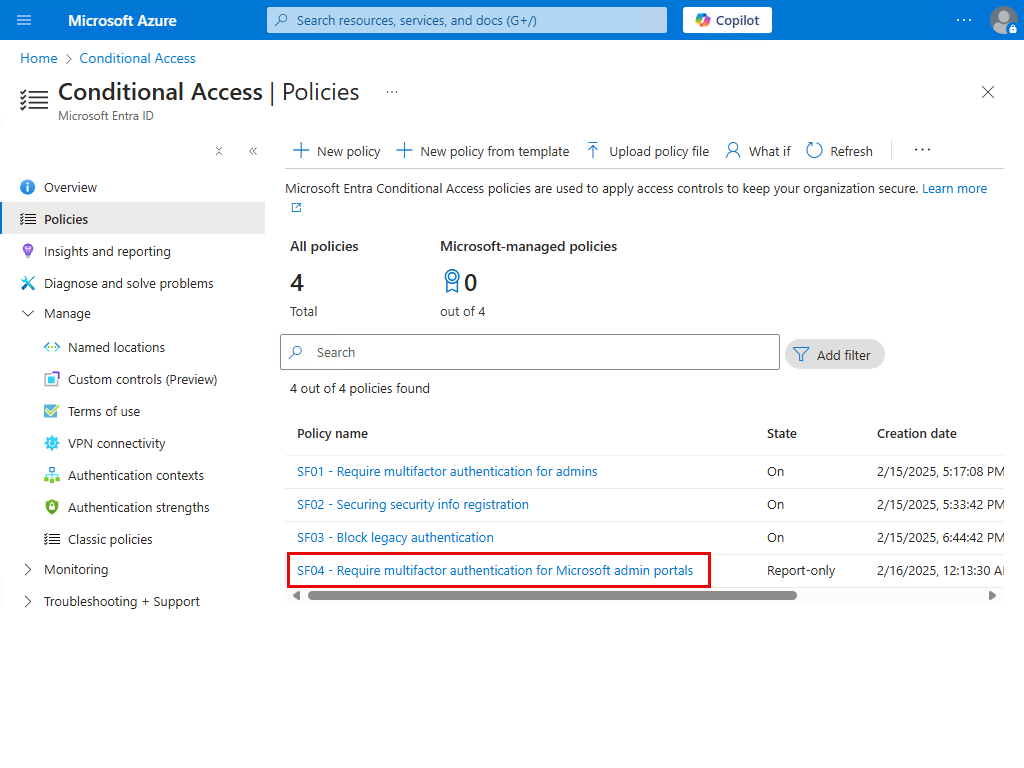
Task: Click the policy Search field
Action: [530, 352]
